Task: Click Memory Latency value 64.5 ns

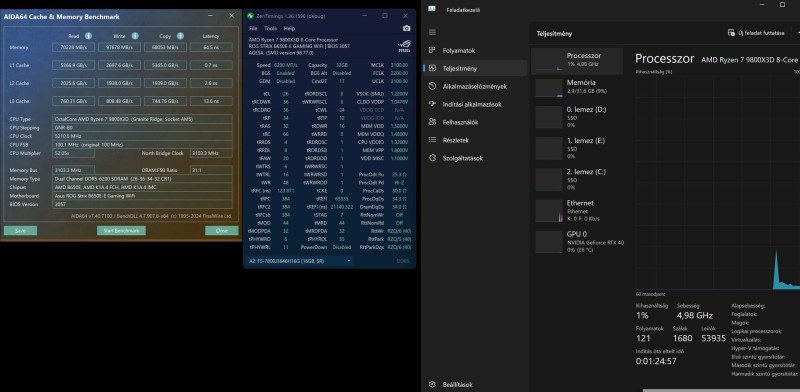Action: 211,47
